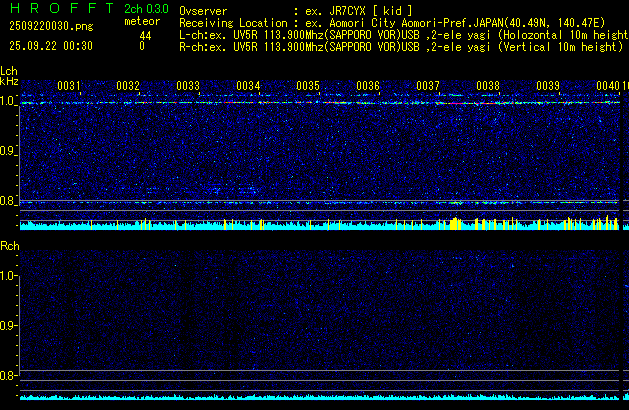Click the meteor count value 44
Image resolution: width=629 pixels, height=410 pixels.
click(145, 35)
